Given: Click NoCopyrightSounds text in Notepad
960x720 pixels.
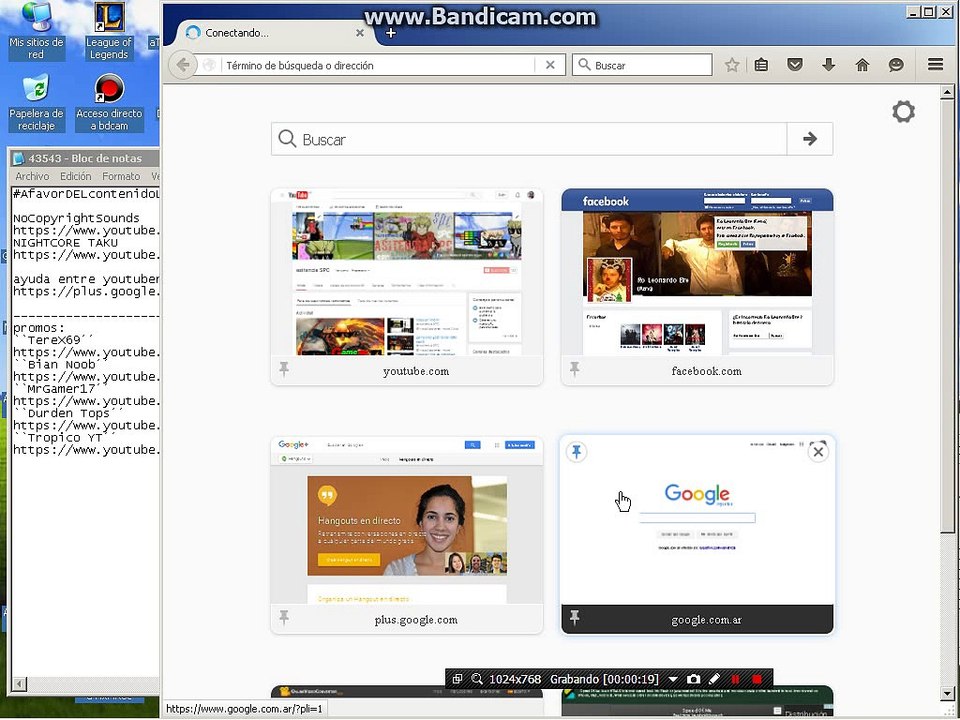Looking at the screenshot, I should (76, 218).
